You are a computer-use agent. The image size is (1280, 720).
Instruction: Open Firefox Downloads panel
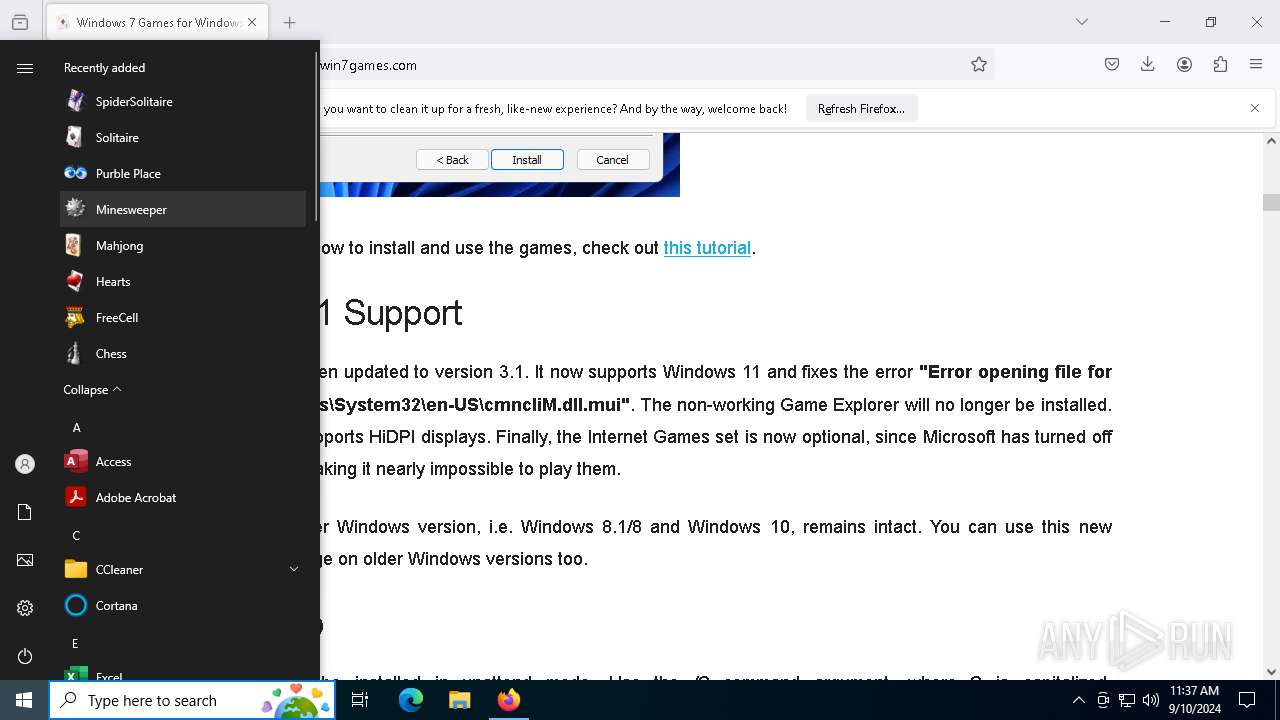tap(1148, 64)
